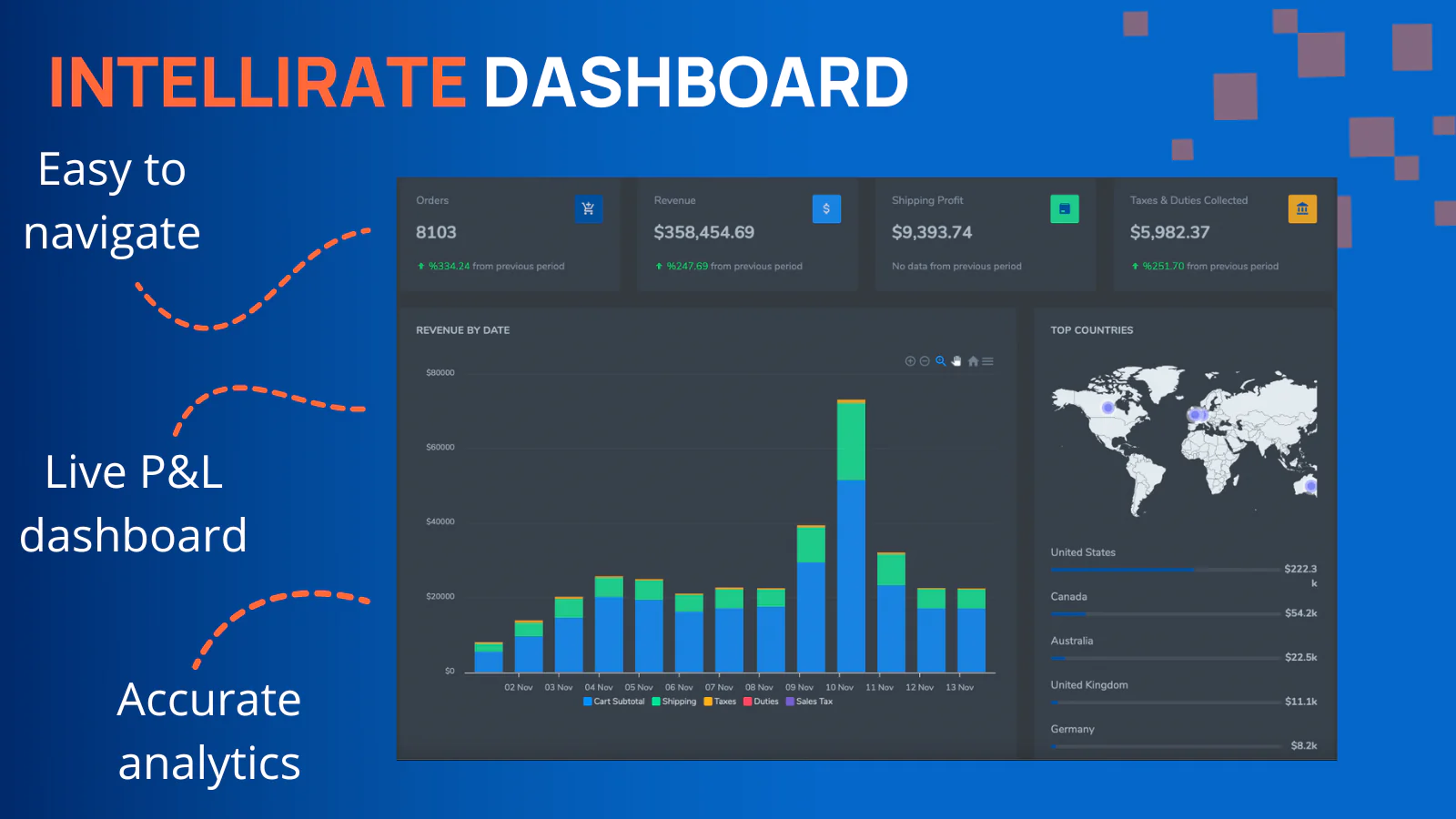Click North America marker on map

(1108, 408)
